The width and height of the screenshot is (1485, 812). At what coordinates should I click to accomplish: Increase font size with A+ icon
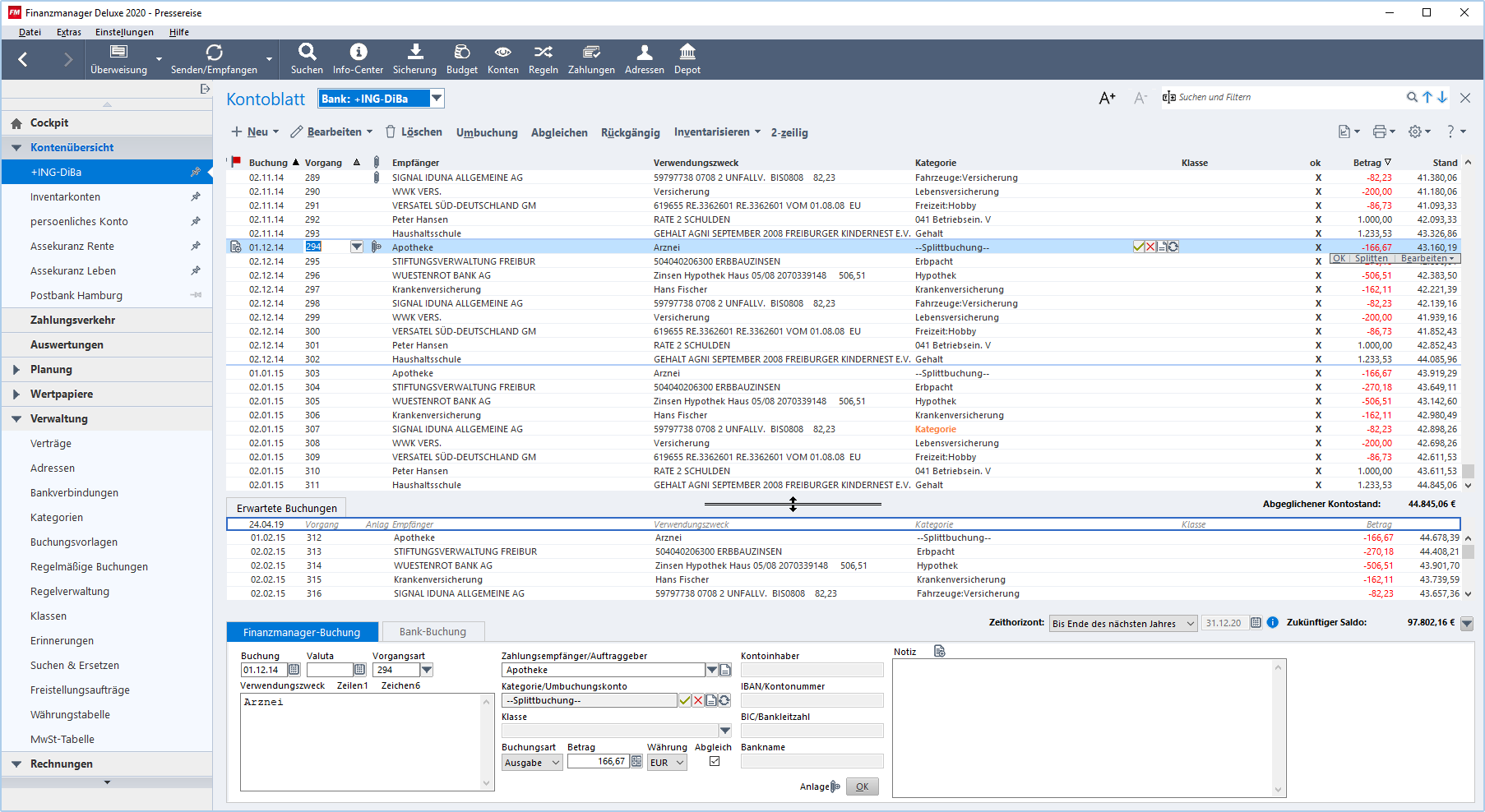pos(1107,98)
